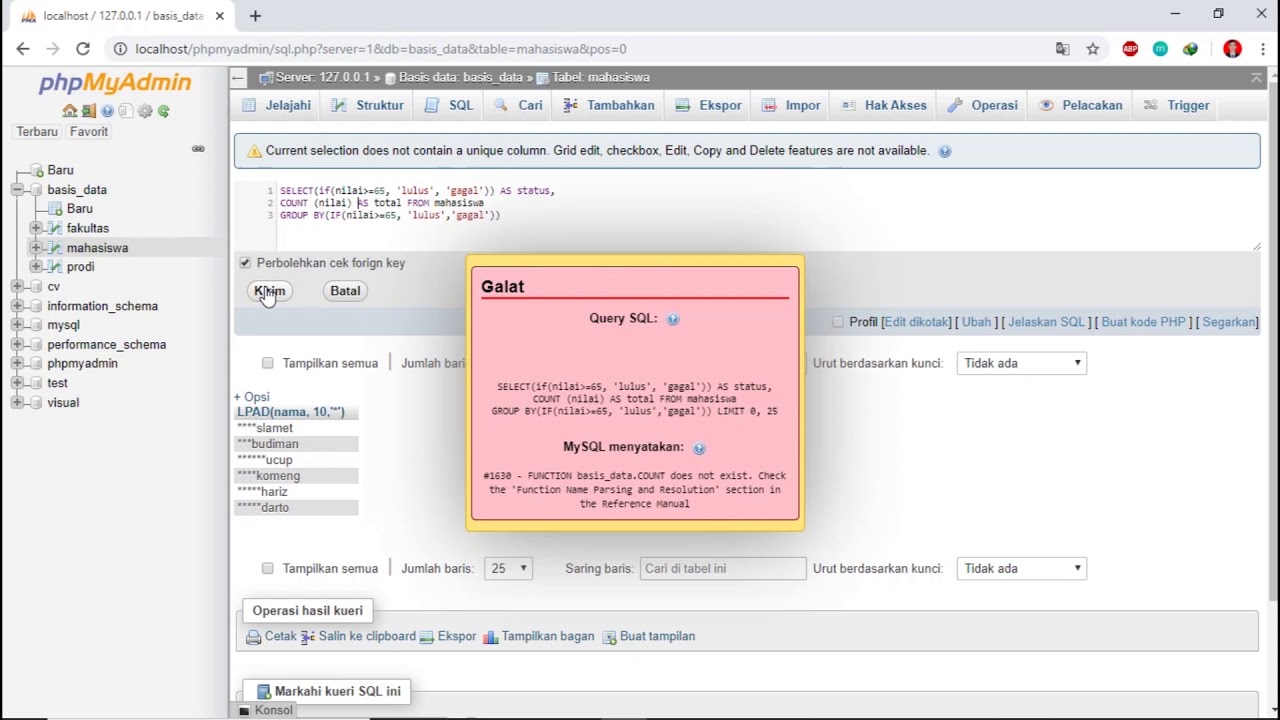Viewport: 1280px width, 720px height.
Task: Open the navigation settings gear icon
Action: (145, 111)
